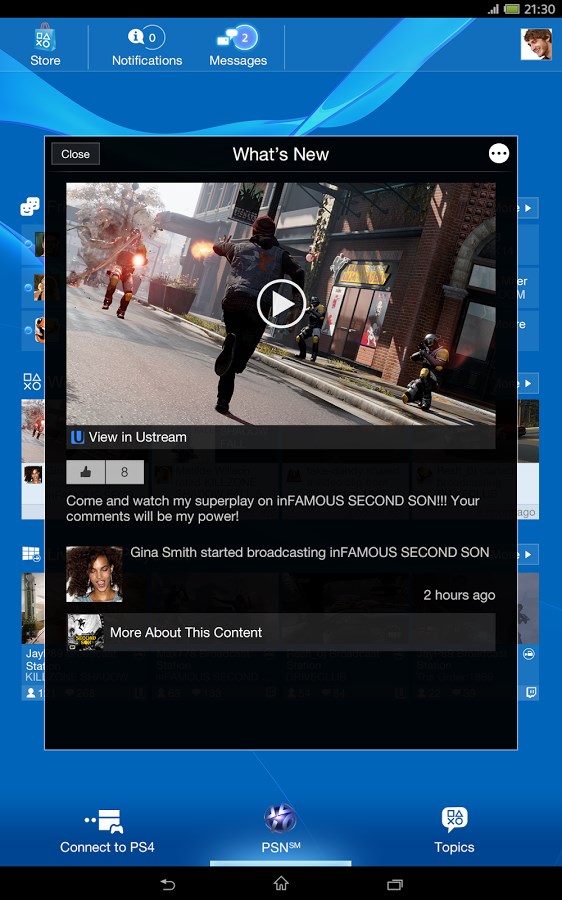562x900 pixels.
Task: Open Gina Smith's profile picture
Action: pos(94,573)
